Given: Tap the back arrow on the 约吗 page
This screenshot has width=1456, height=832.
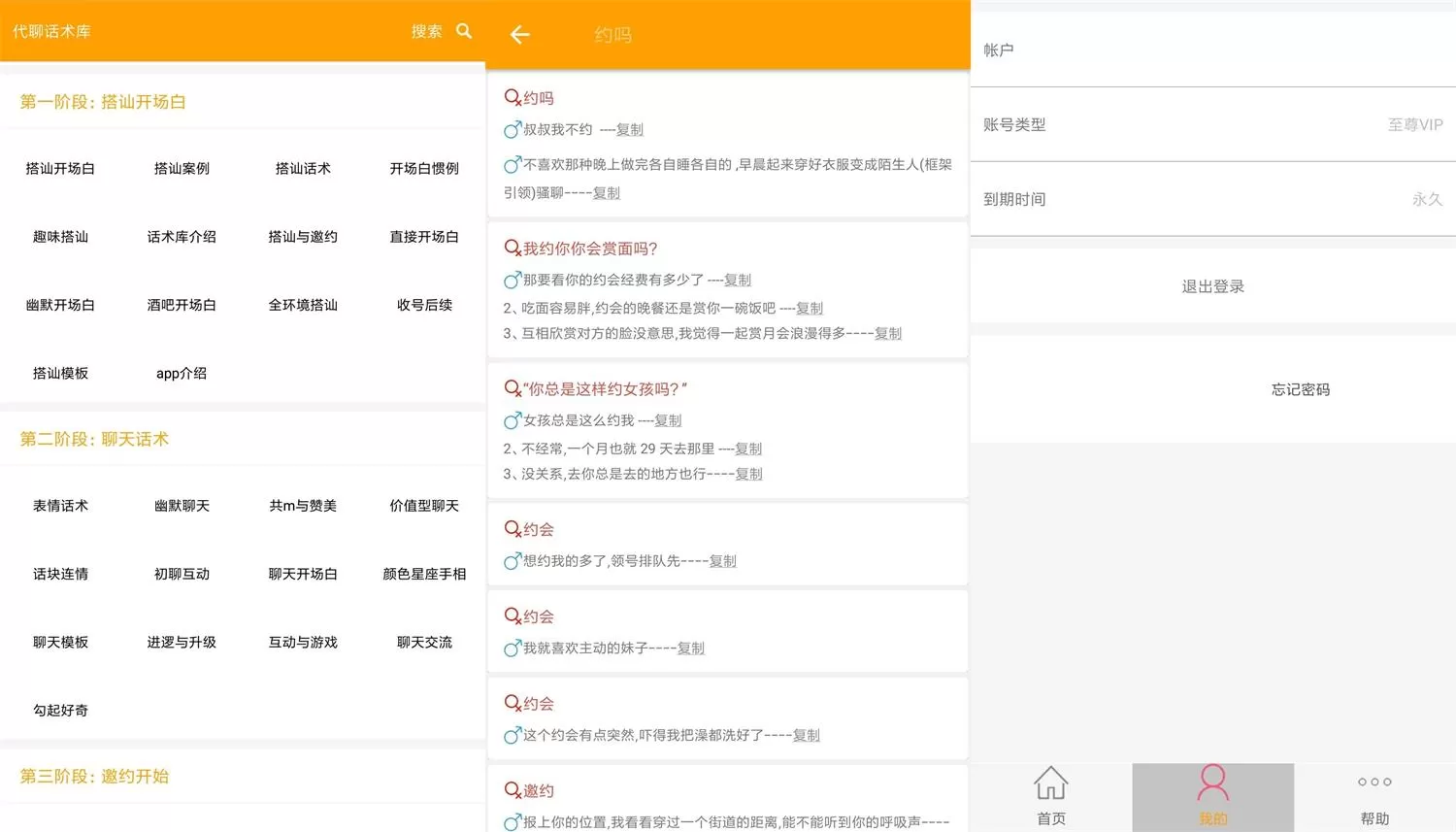Looking at the screenshot, I should pos(519,34).
